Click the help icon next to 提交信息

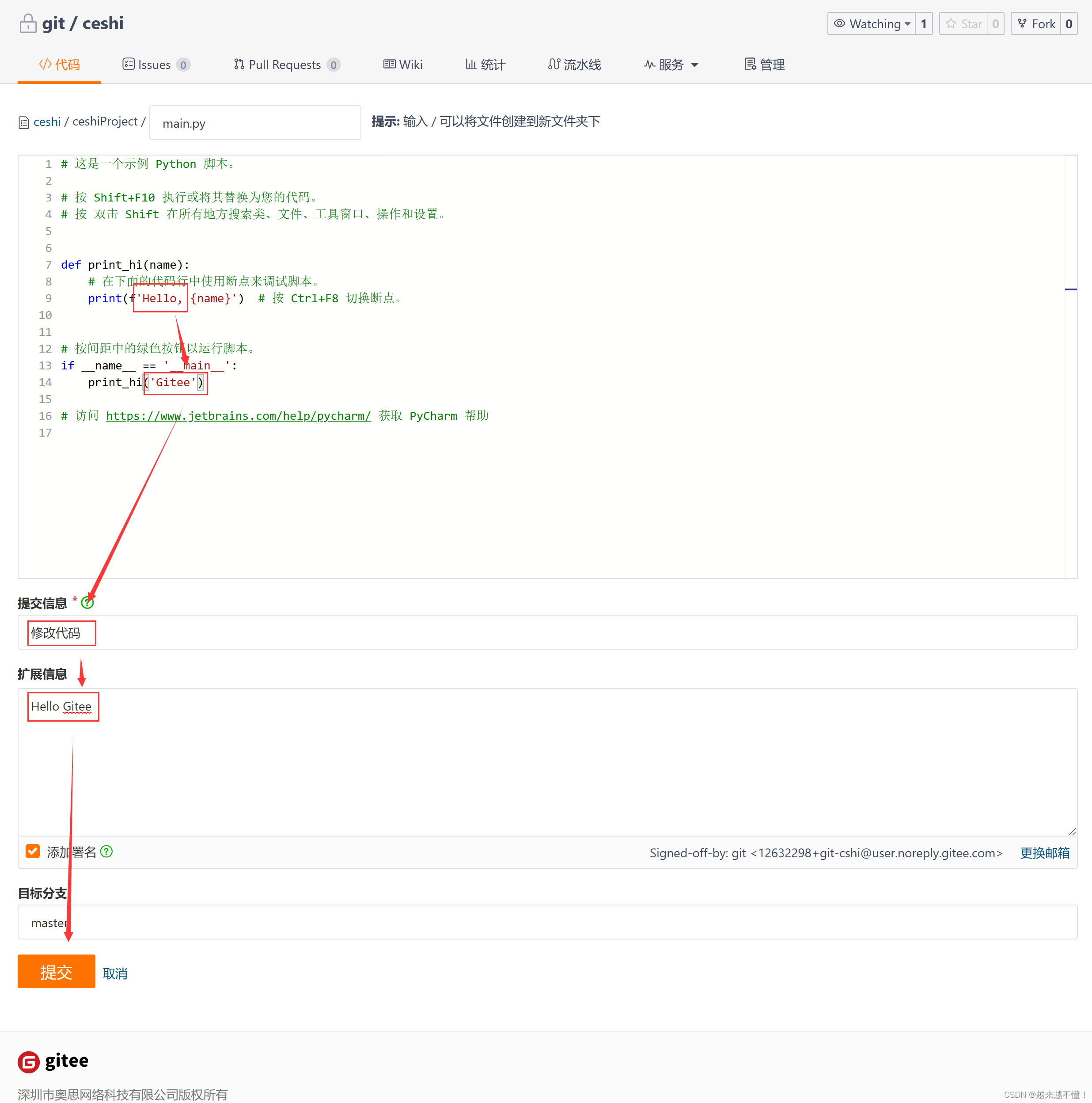87,603
